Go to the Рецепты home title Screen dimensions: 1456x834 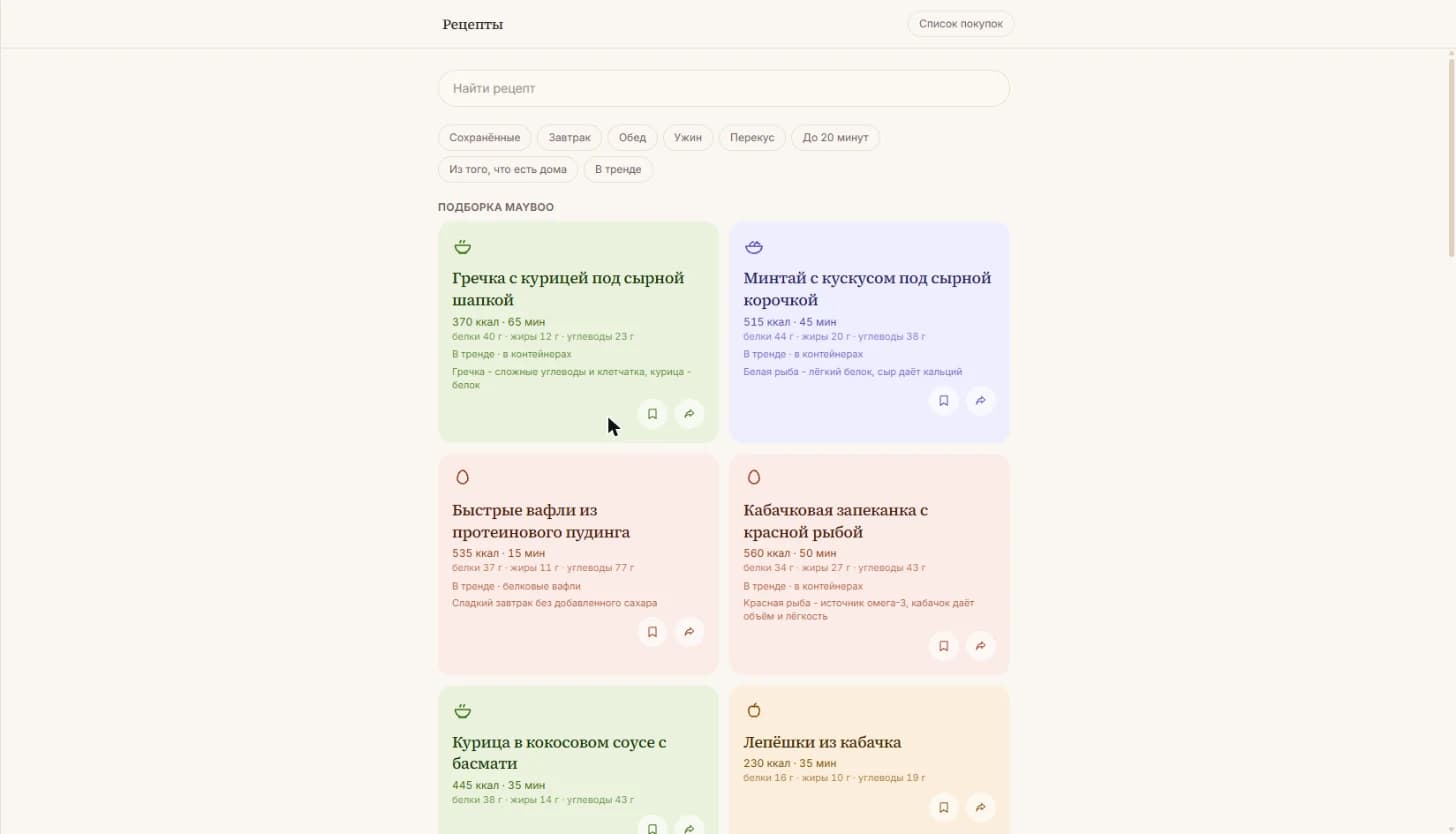[x=473, y=24]
